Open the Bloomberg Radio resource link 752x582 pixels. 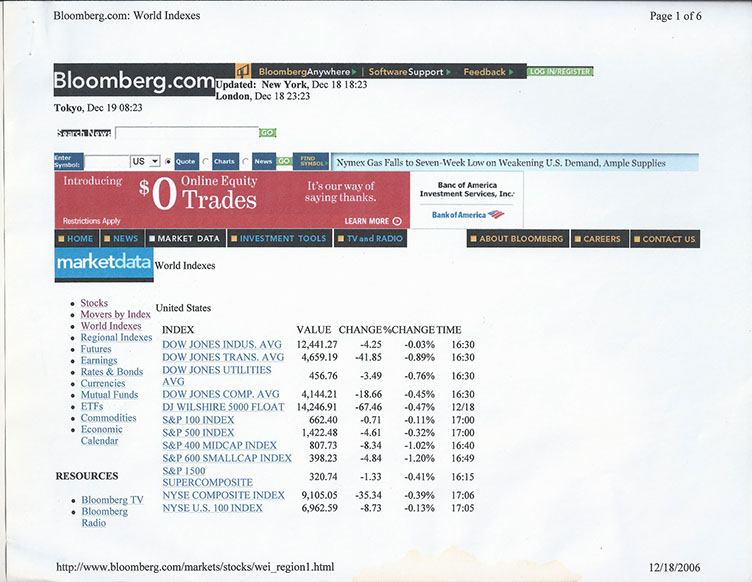point(104,517)
